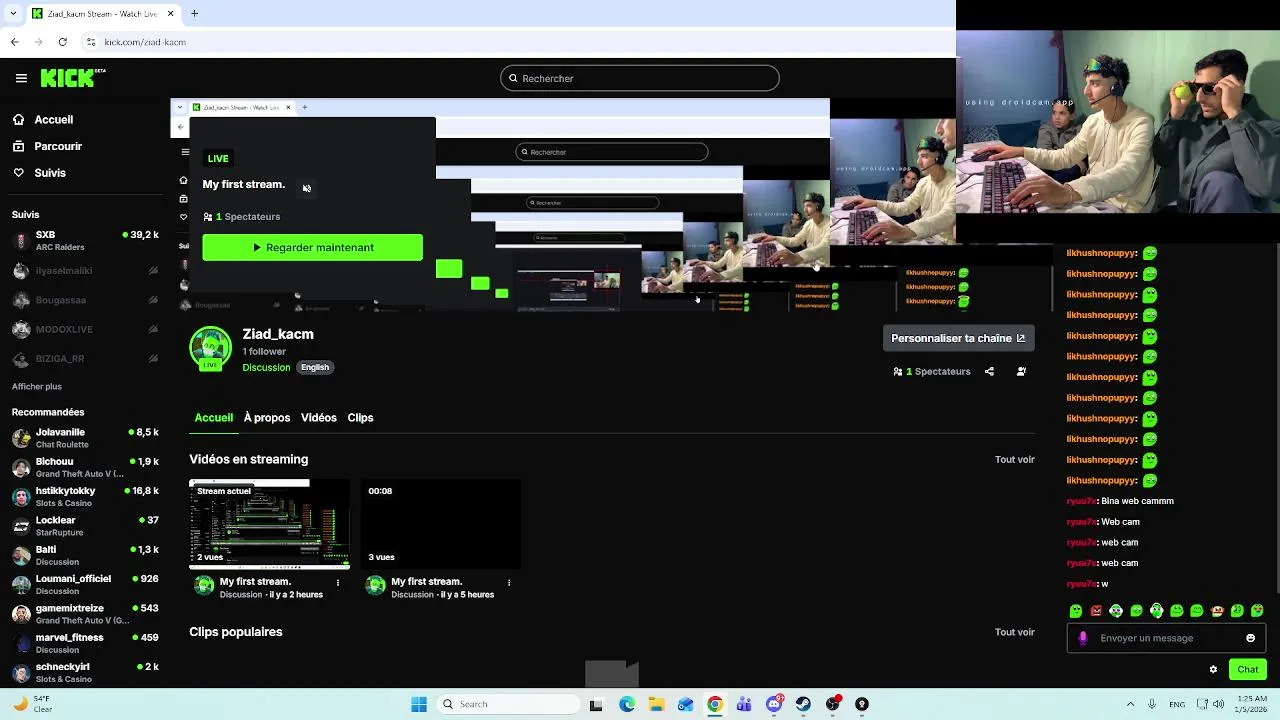Click Ziad_kacm profile avatar
Screen dimensions: 1280x720
pos(210,347)
